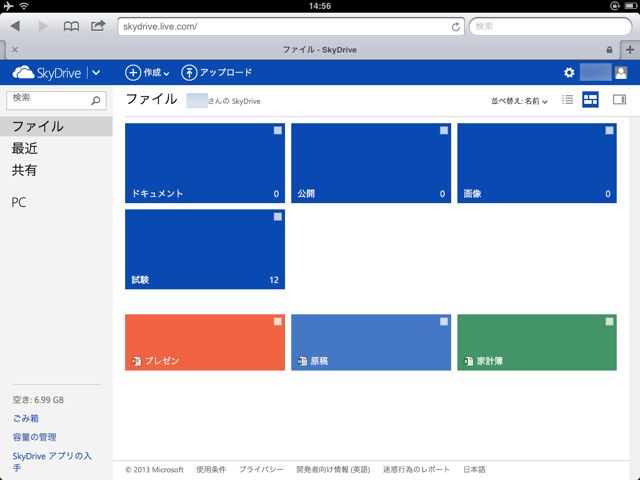Close the SkyDrive browser tab
The height and width of the screenshot is (480, 640).
[x=15, y=50]
